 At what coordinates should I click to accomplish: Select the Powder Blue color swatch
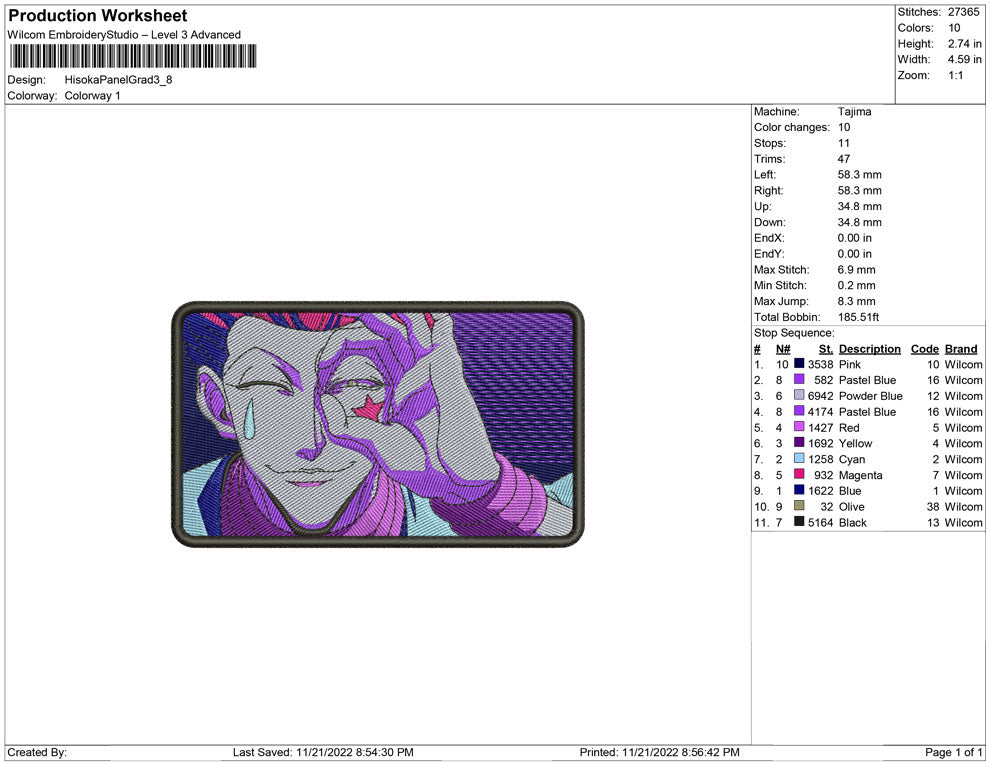[799, 395]
